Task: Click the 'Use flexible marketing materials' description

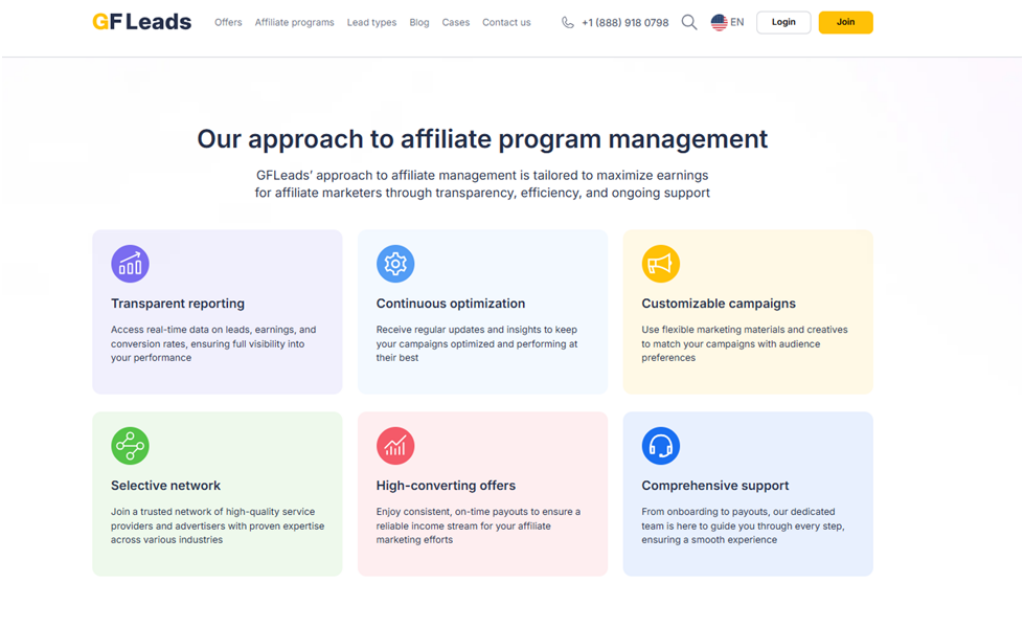Action: click(744, 344)
